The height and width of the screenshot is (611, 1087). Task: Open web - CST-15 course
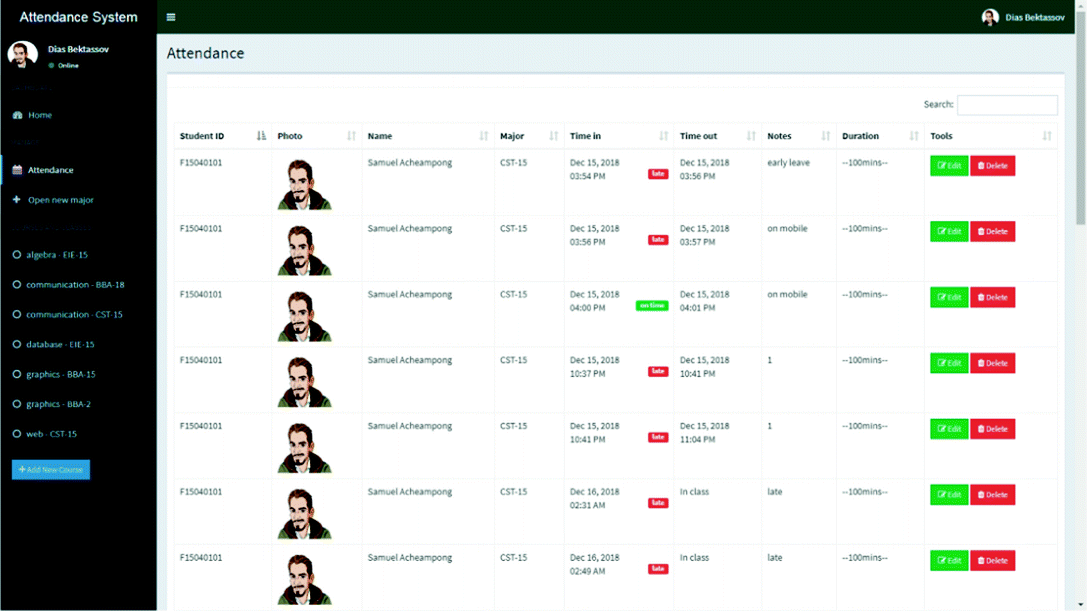(x=51, y=433)
